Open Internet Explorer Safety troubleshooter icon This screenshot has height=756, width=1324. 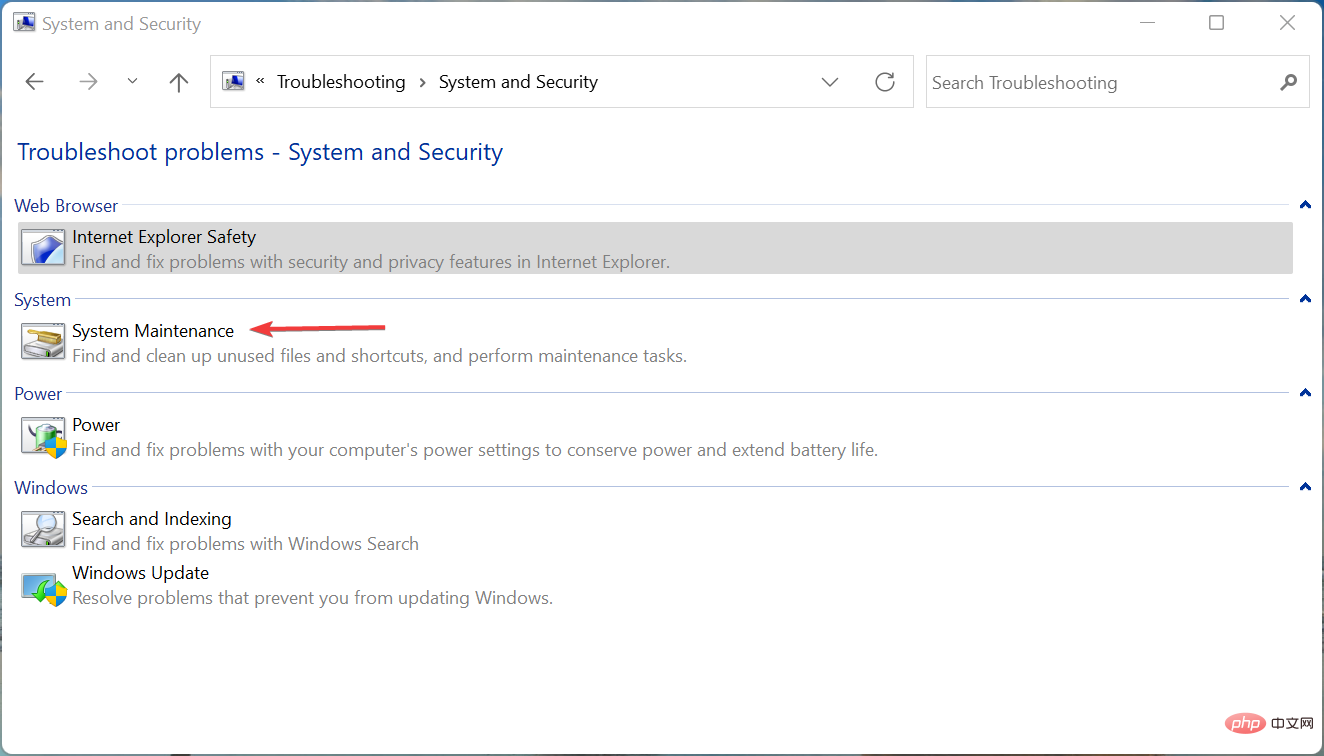tap(43, 248)
